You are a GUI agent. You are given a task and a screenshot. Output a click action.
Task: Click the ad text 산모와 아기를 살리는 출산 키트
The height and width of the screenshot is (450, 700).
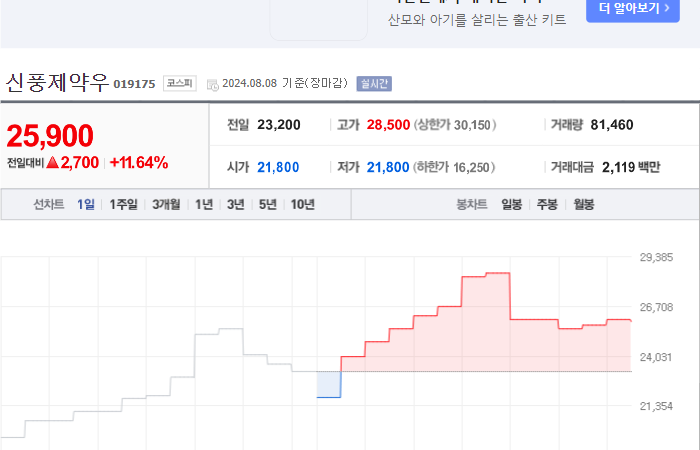coord(477,20)
